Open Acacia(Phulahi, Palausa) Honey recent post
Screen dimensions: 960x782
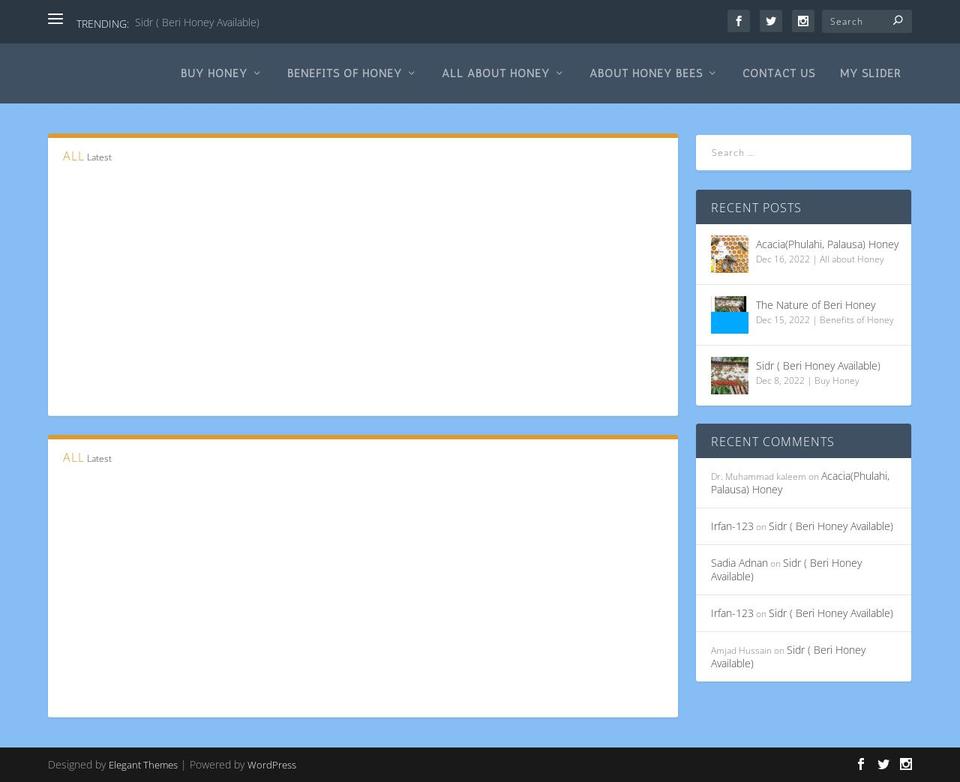(827, 244)
